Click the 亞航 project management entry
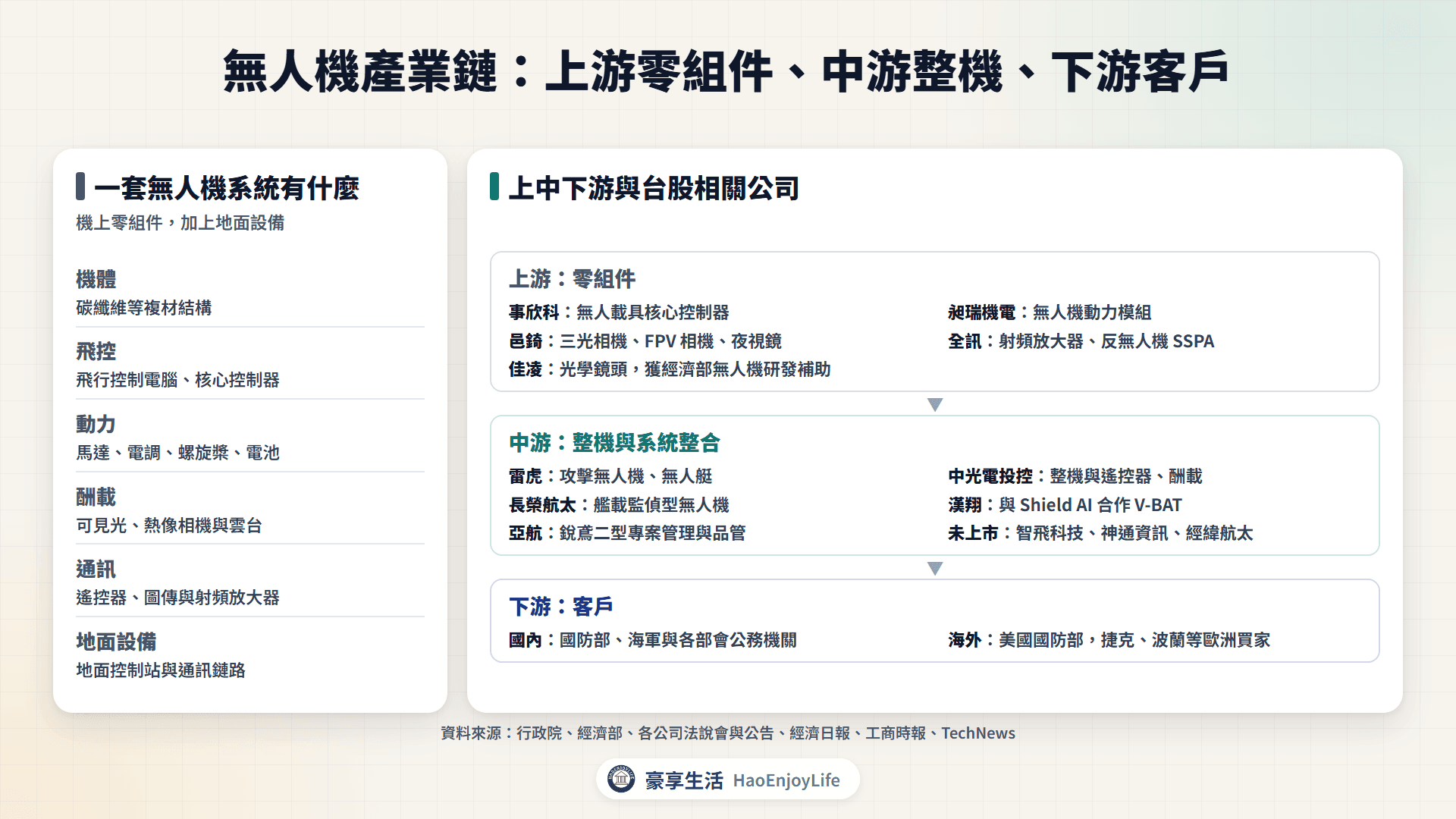This screenshot has width=1456, height=819. [x=627, y=533]
